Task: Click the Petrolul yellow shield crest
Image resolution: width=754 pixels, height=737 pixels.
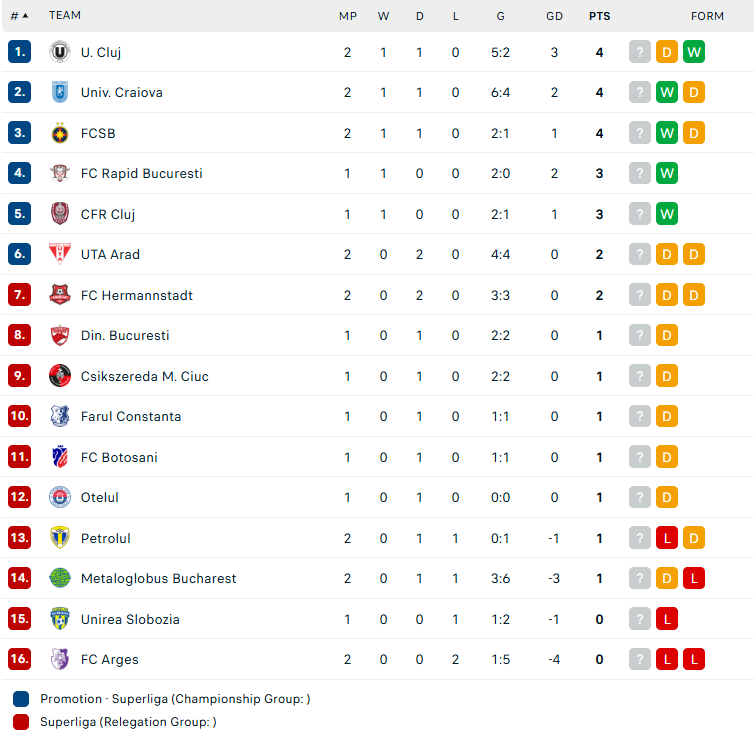Action: (x=60, y=538)
